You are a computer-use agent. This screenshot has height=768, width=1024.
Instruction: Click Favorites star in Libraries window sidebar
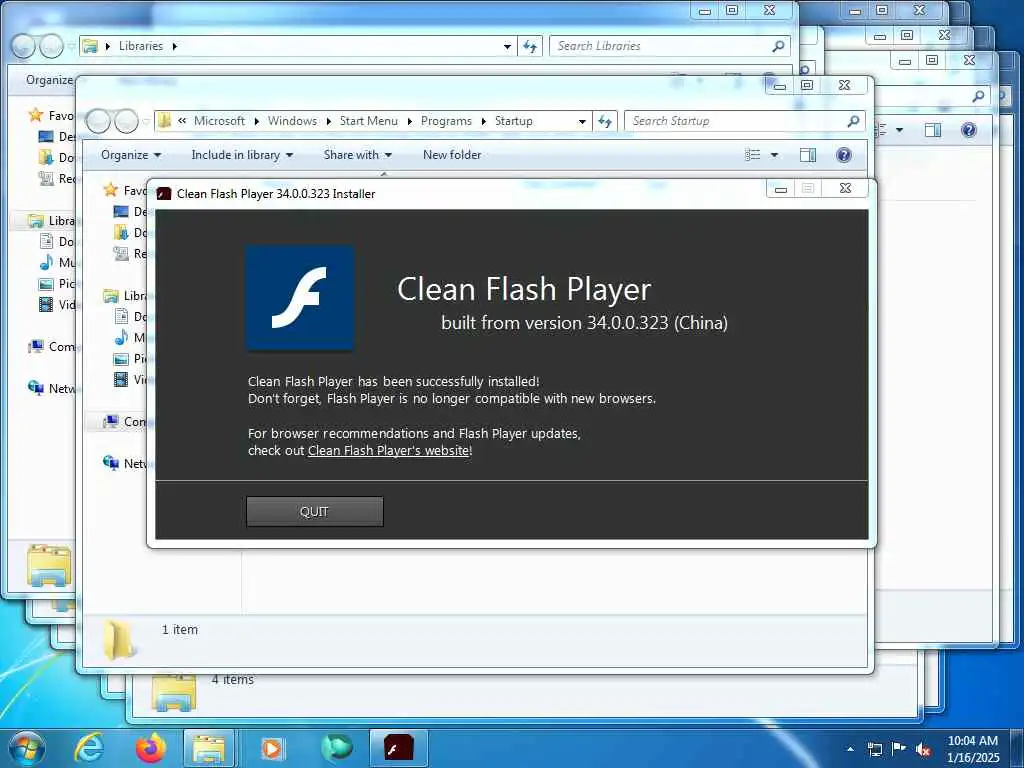(36, 115)
